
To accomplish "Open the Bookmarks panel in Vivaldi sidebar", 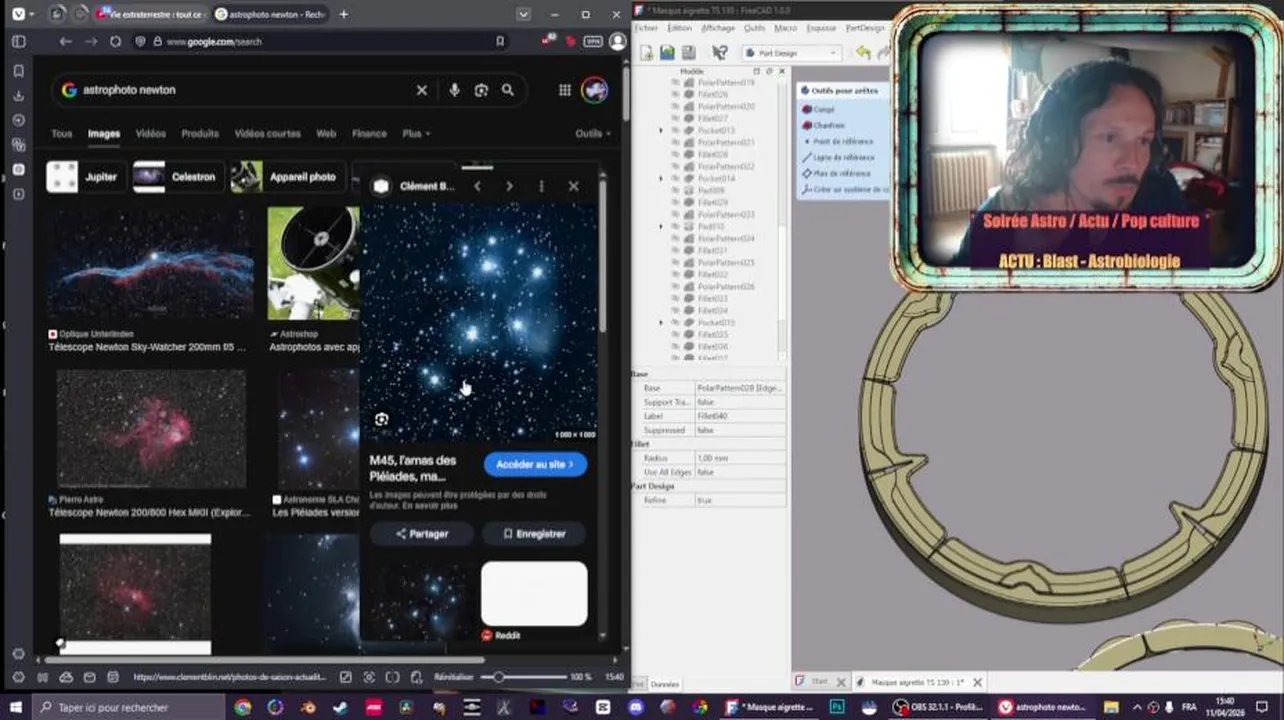I will click(18, 71).
